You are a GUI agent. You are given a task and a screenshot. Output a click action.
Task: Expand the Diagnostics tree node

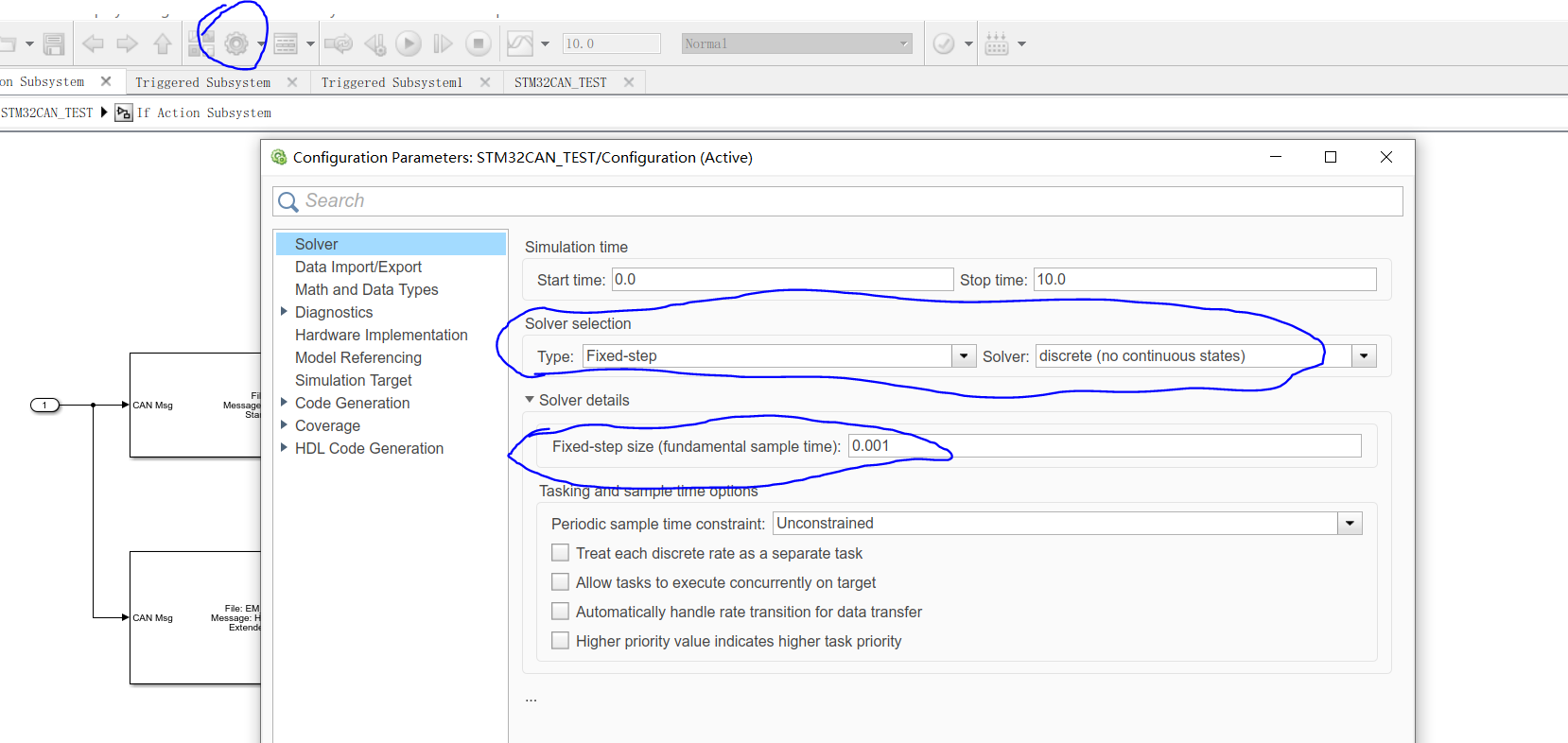(x=284, y=311)
